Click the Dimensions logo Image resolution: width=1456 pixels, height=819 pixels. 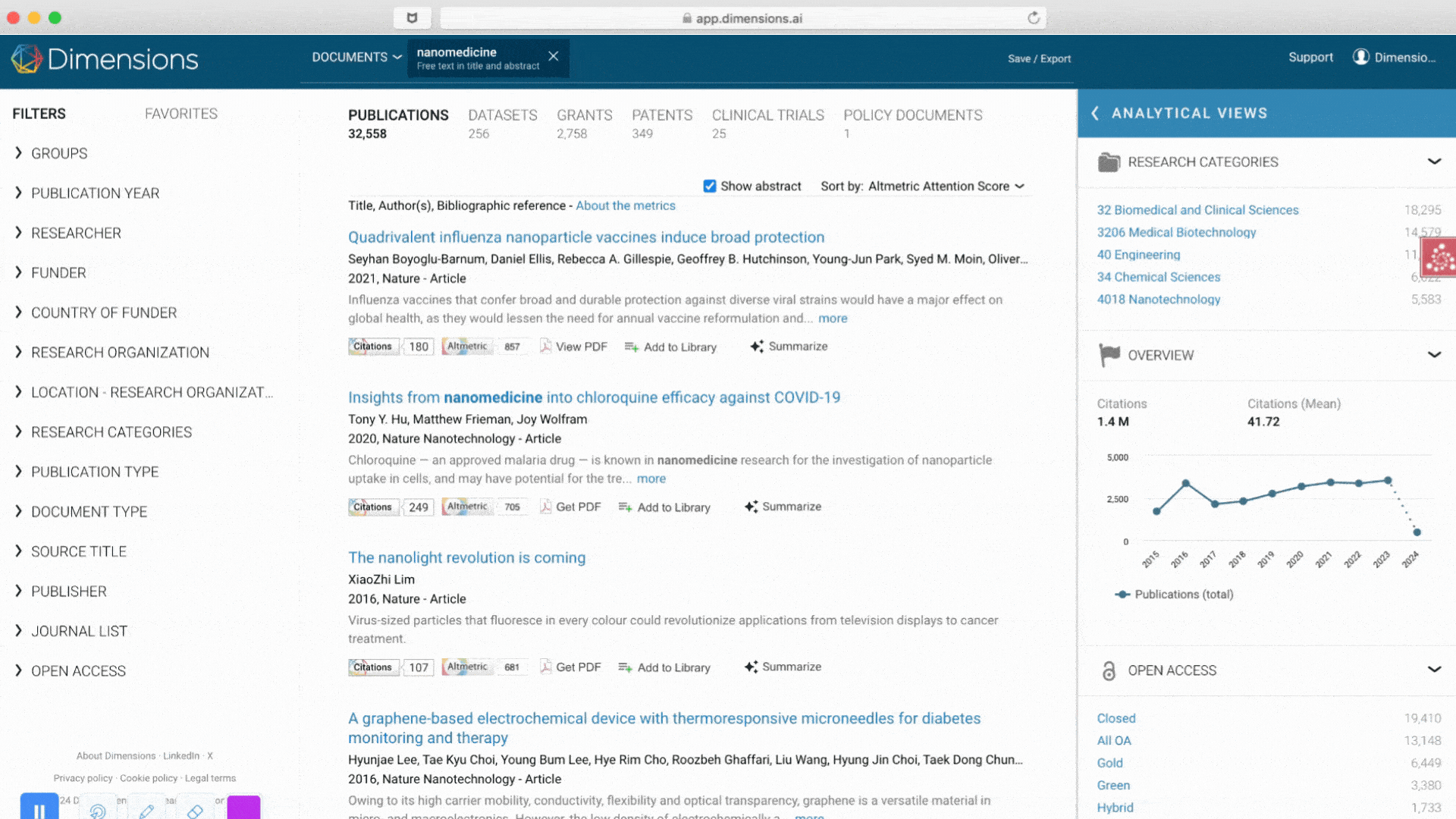tap(105, 59)
